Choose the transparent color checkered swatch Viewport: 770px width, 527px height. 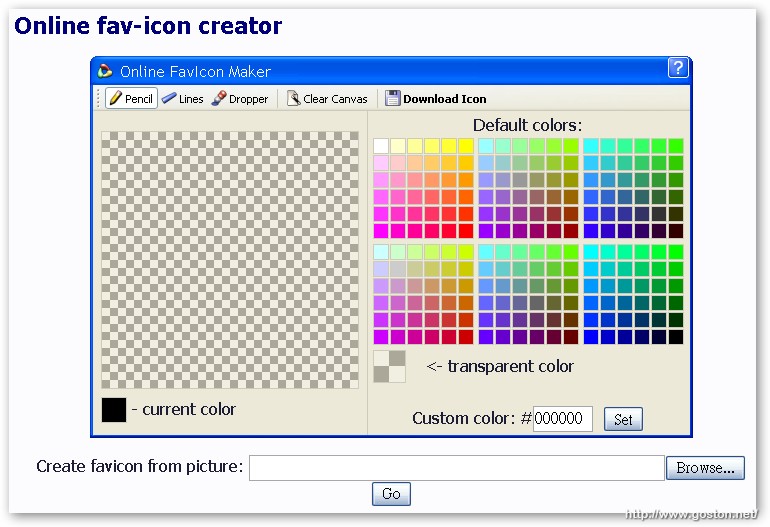click(389, 366)
